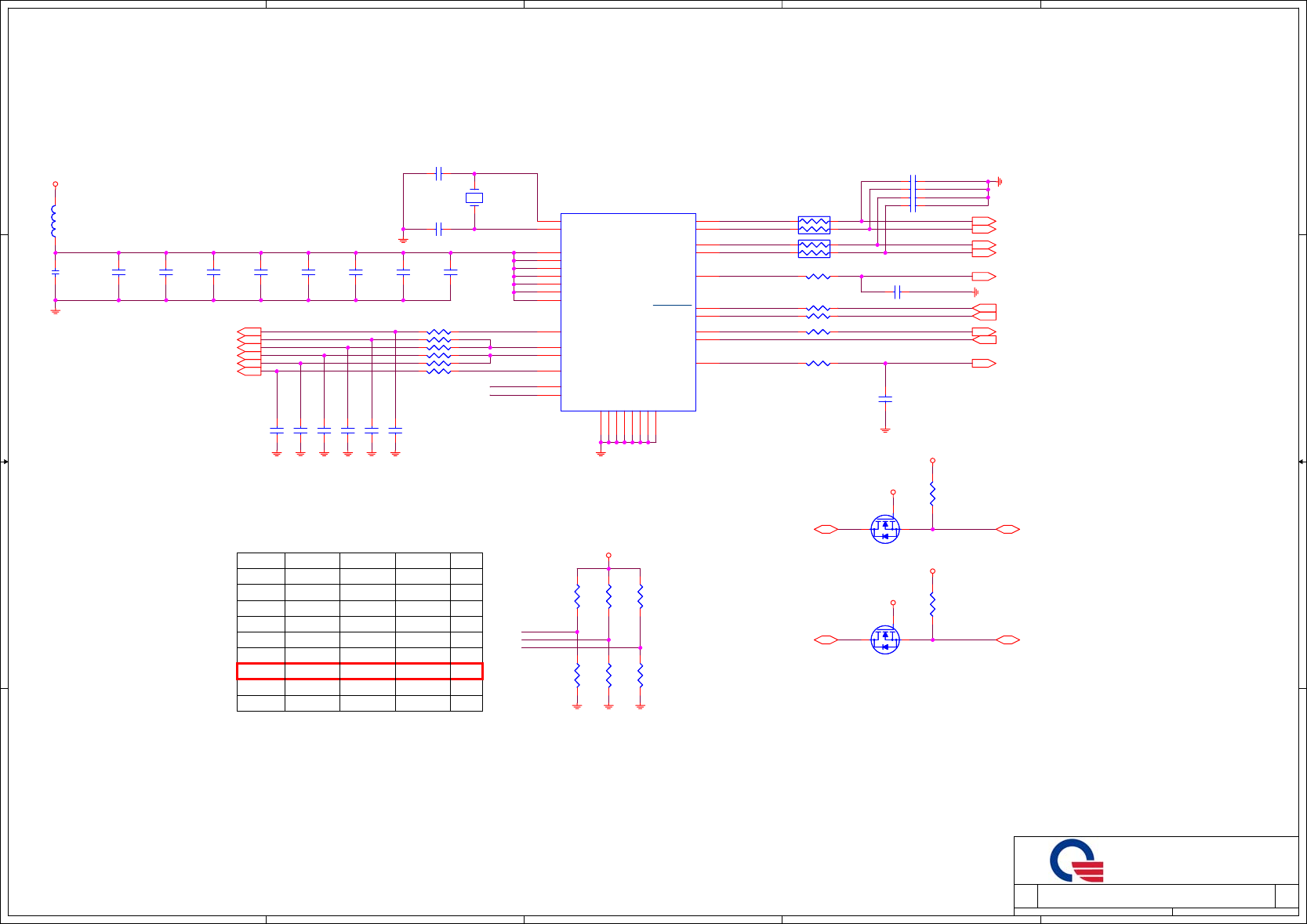Select the lower boxed resistor pack
The image size is (1307, 924).
click(814, 249)
